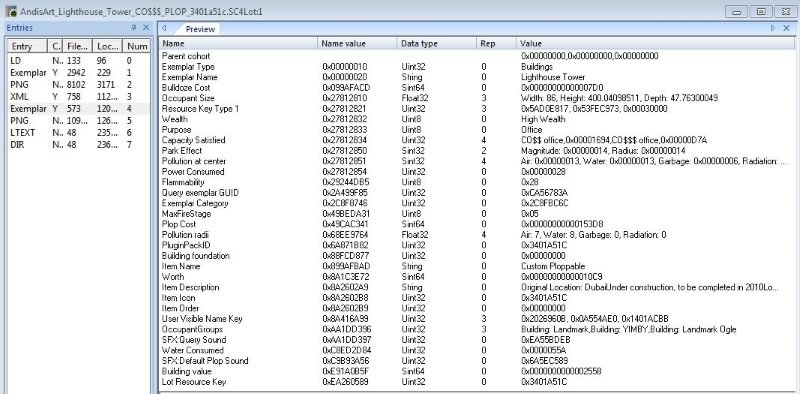Pin the Entries panel
The width and height of the screenshot is (800, 394).
click(x=134, y=28)
